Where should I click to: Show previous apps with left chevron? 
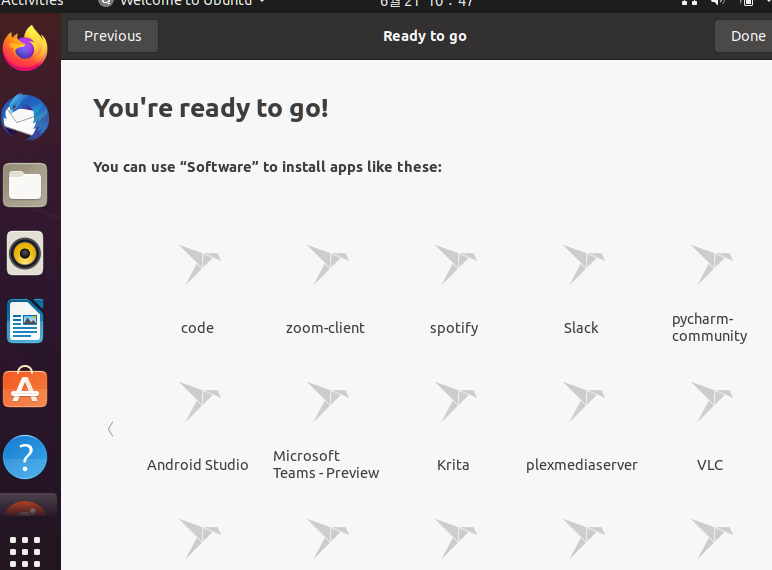(111, 429)
